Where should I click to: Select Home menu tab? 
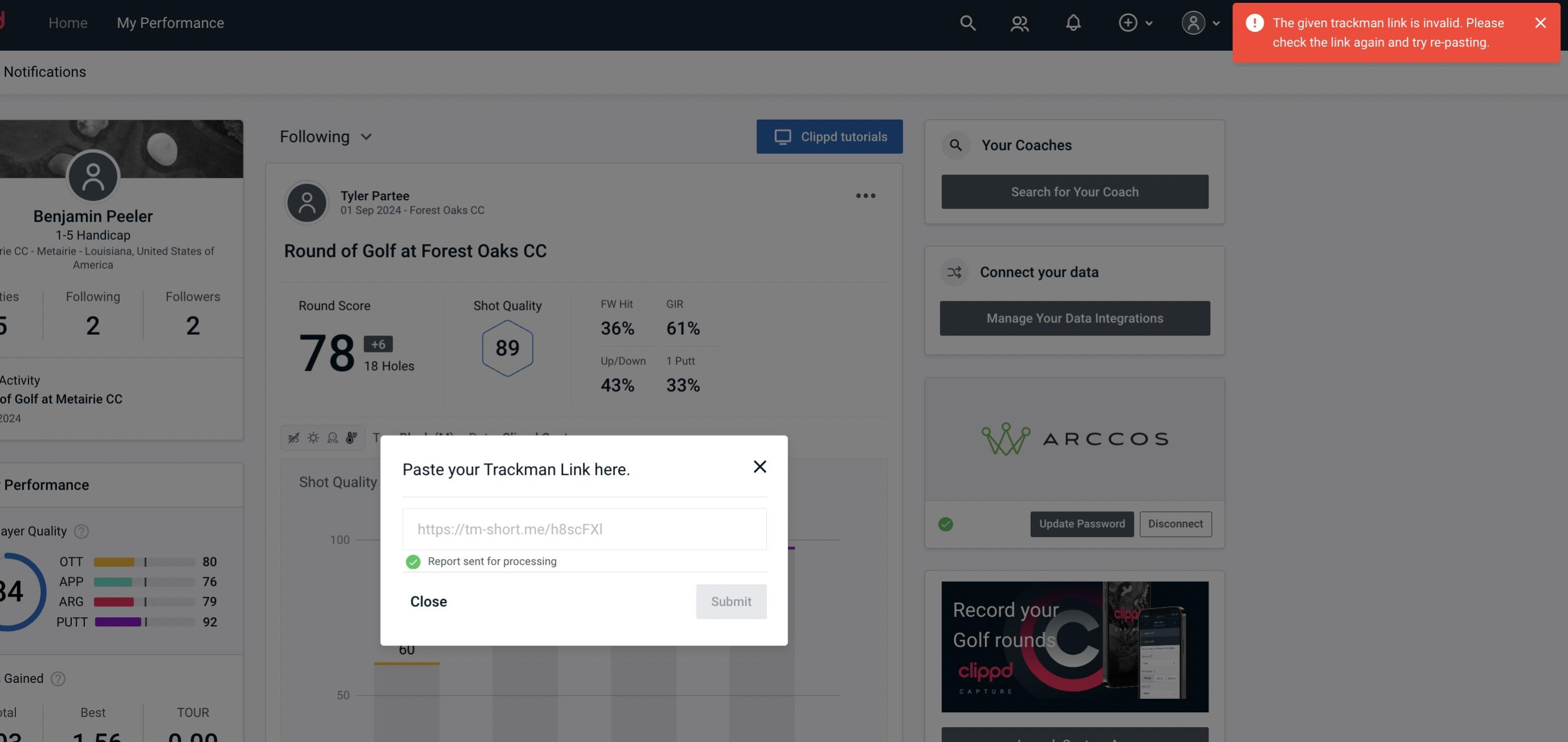coord(68,21)
